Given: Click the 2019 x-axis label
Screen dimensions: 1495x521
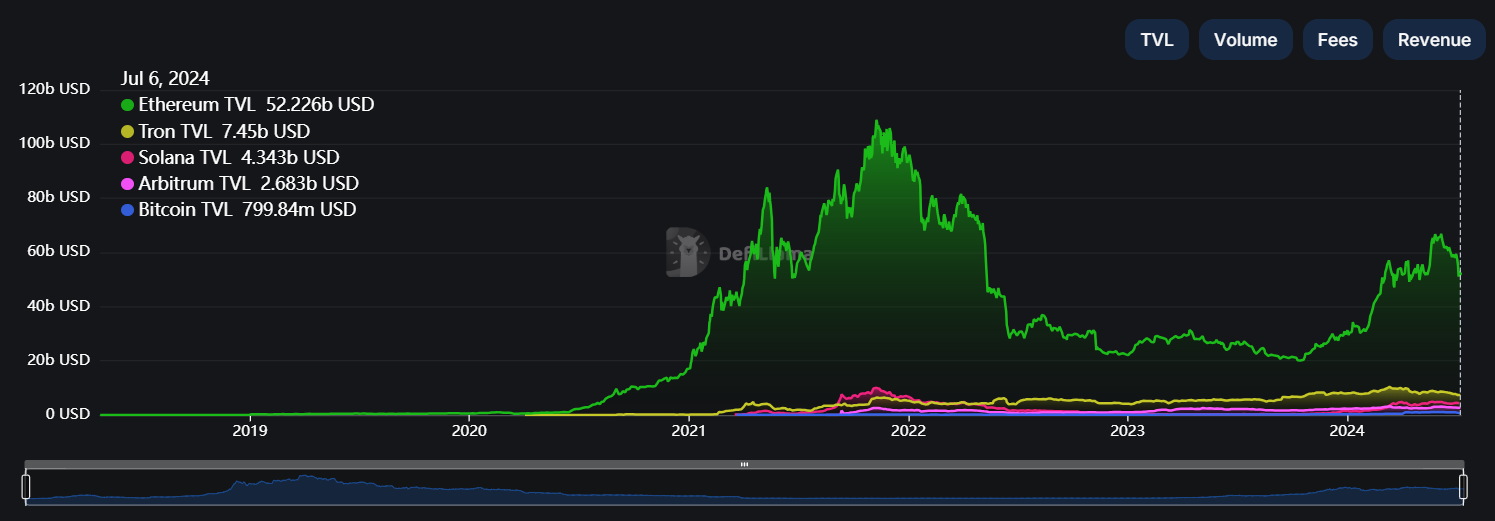Looking at the screenshot, I should coord(249,432).
